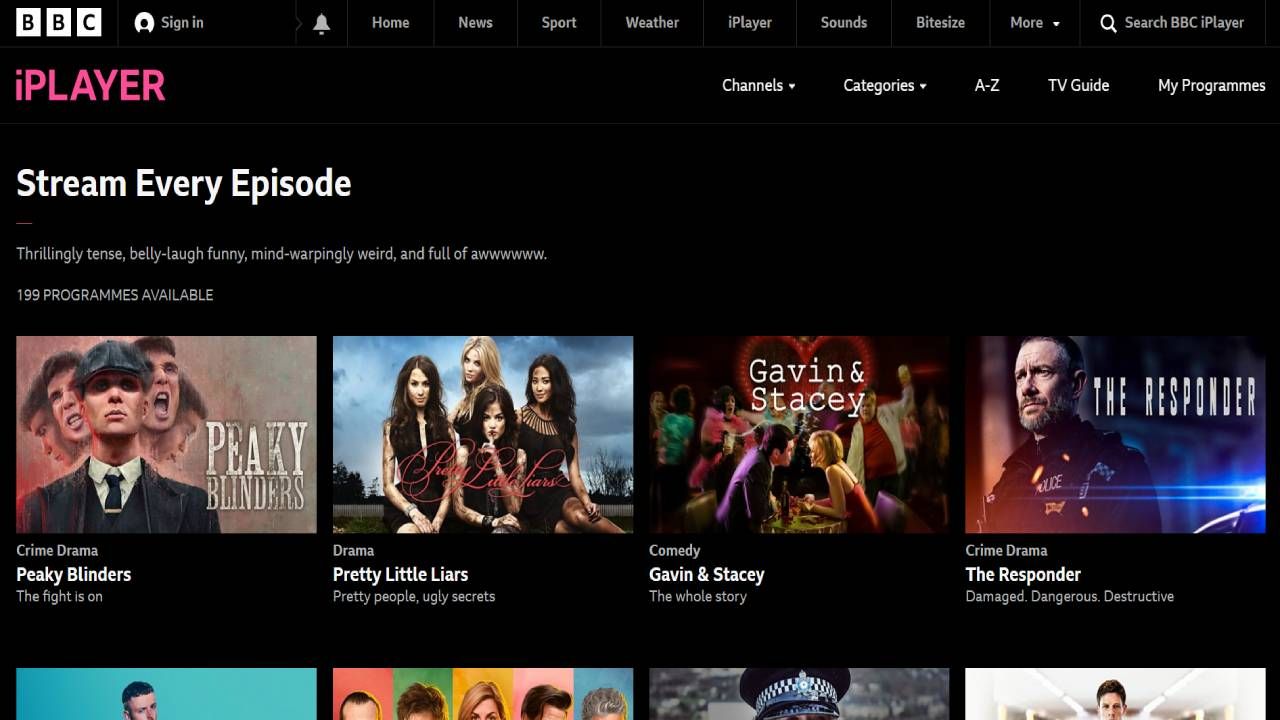The width and height of the screenshot is (1280, 720).
Task: Click 'Comedy' label above Gavin & Stacey
Action: pos(675,550)
